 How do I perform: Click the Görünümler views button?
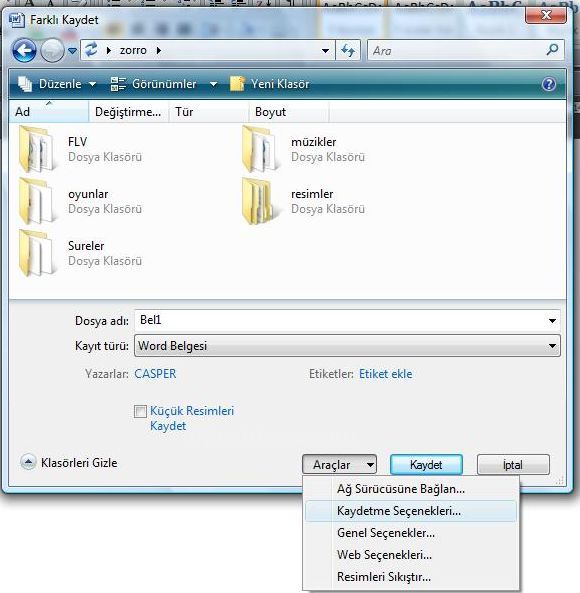(x=154, y=84)
